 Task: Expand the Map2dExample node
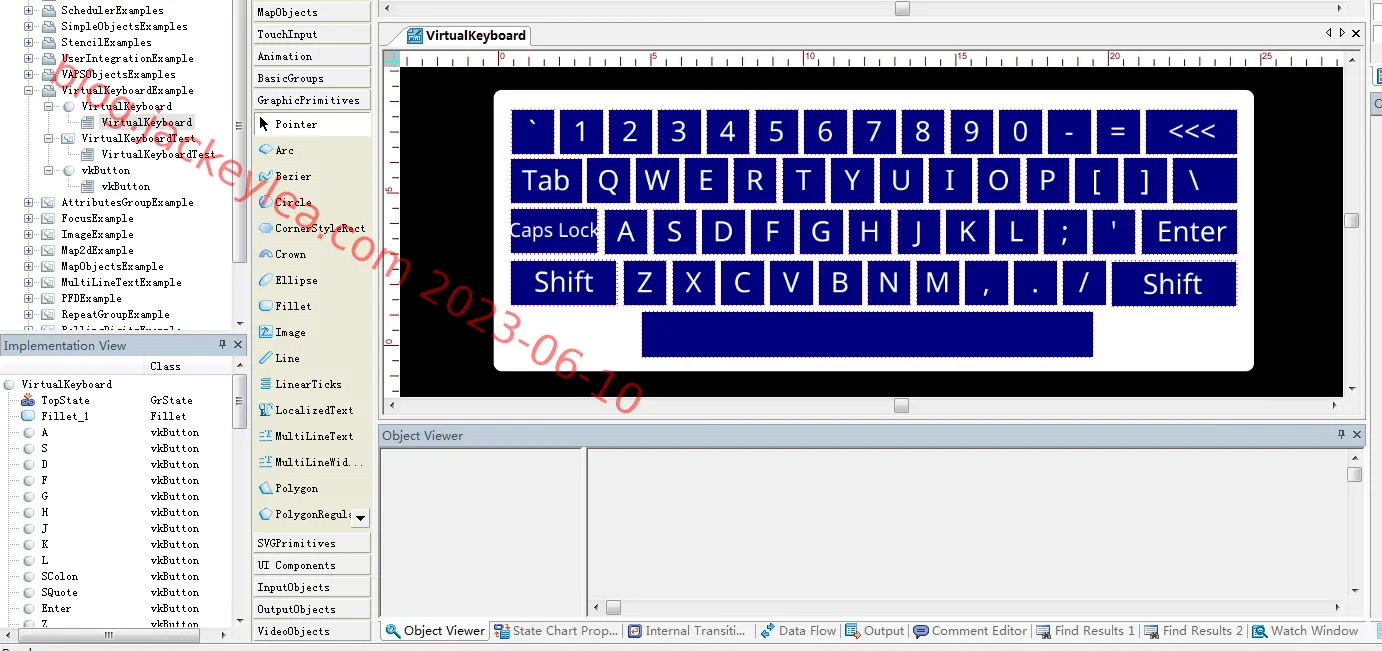click(x=29, y=250)
